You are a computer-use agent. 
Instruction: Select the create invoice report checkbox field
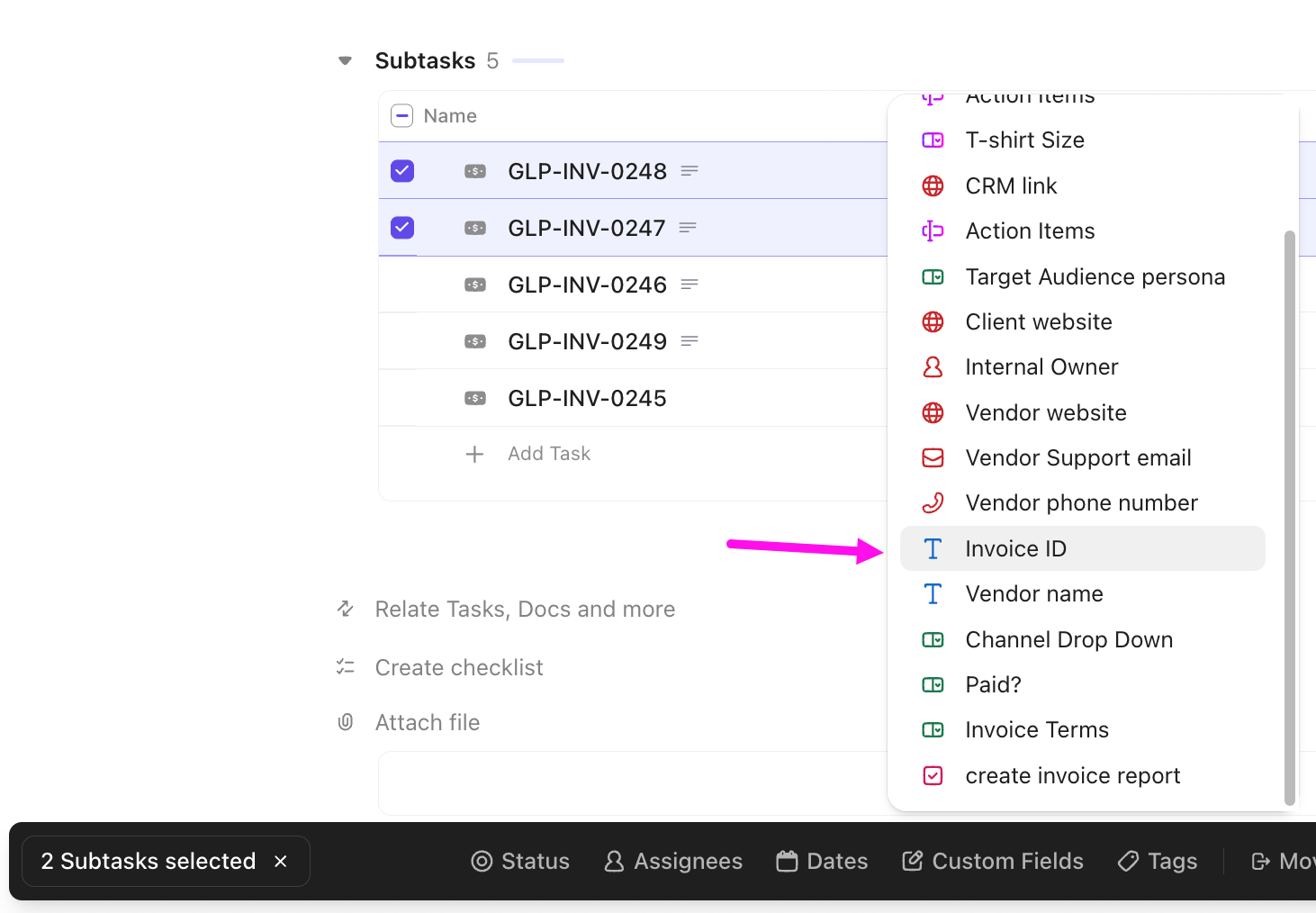click(x=1072, y=775)
